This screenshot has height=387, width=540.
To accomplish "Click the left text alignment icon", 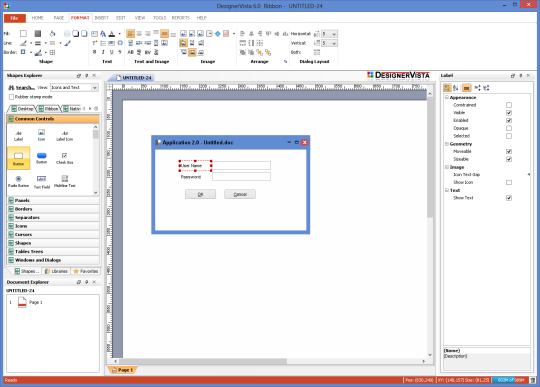I will 131,34.
